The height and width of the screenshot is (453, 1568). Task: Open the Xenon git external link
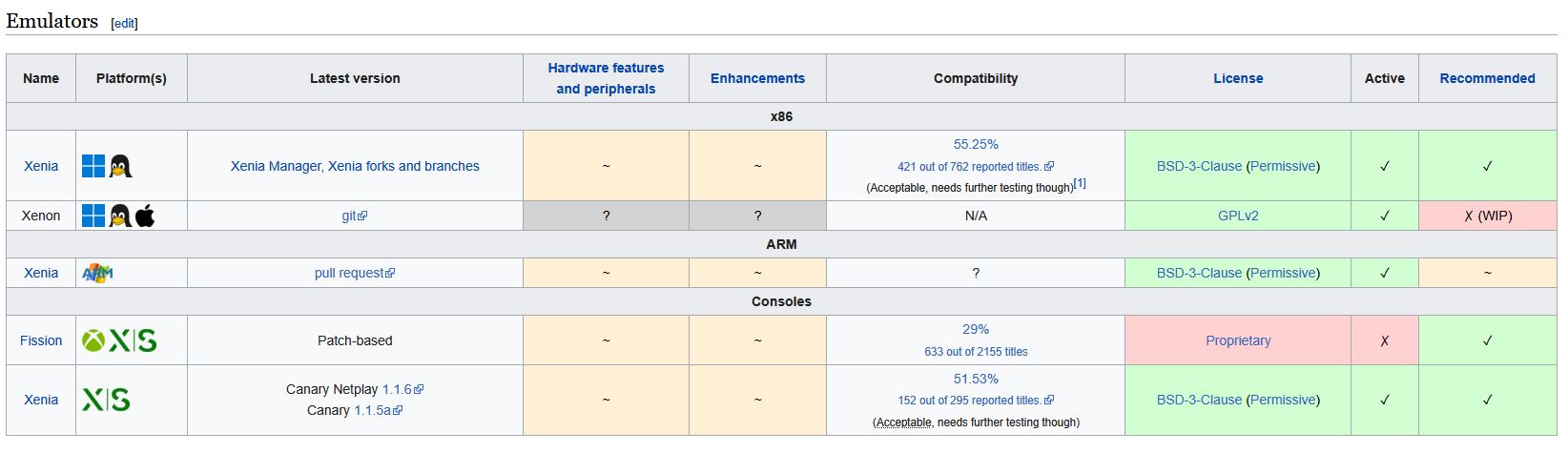354,216
